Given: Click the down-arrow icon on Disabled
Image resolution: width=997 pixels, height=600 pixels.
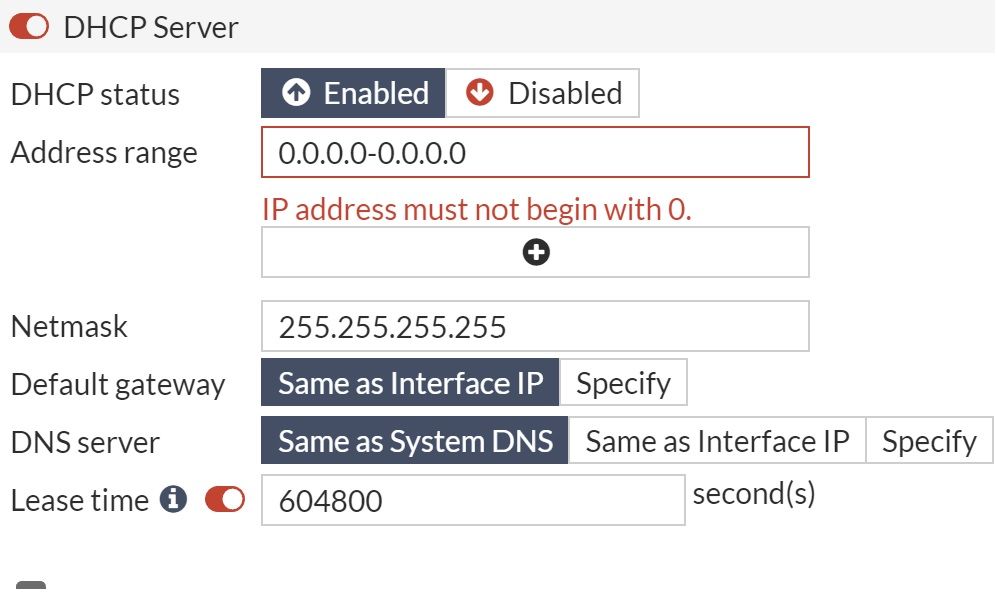Looking at the screenshot, I should point(480,93).
